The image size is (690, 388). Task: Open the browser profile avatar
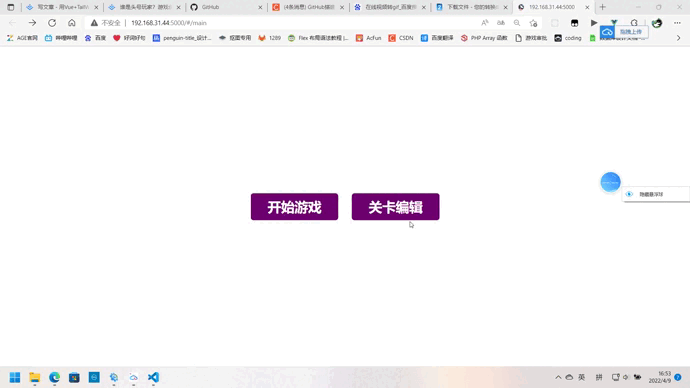pyautogui.click(x=657, y=23)
